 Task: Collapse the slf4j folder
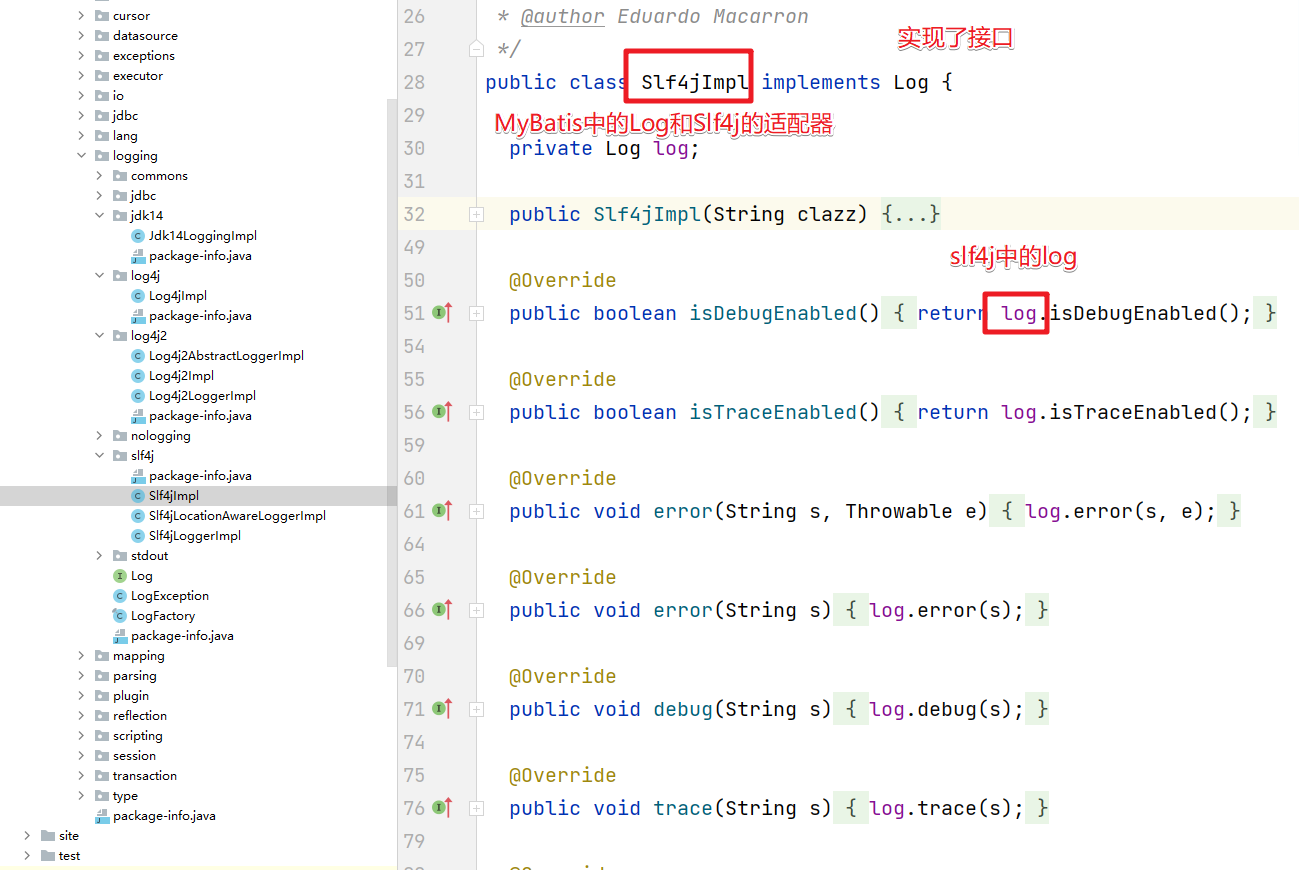click(x=100, y=456)
